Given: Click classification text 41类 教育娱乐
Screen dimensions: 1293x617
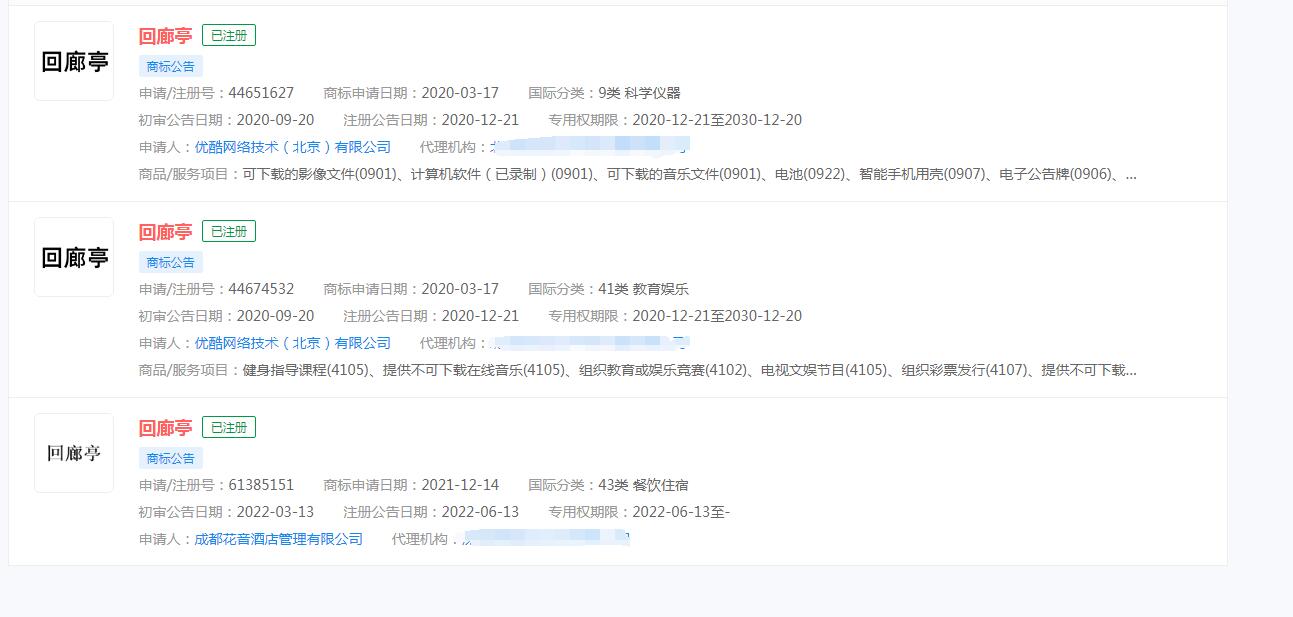Looking at the screenshot, I should [x=643, y=289].
